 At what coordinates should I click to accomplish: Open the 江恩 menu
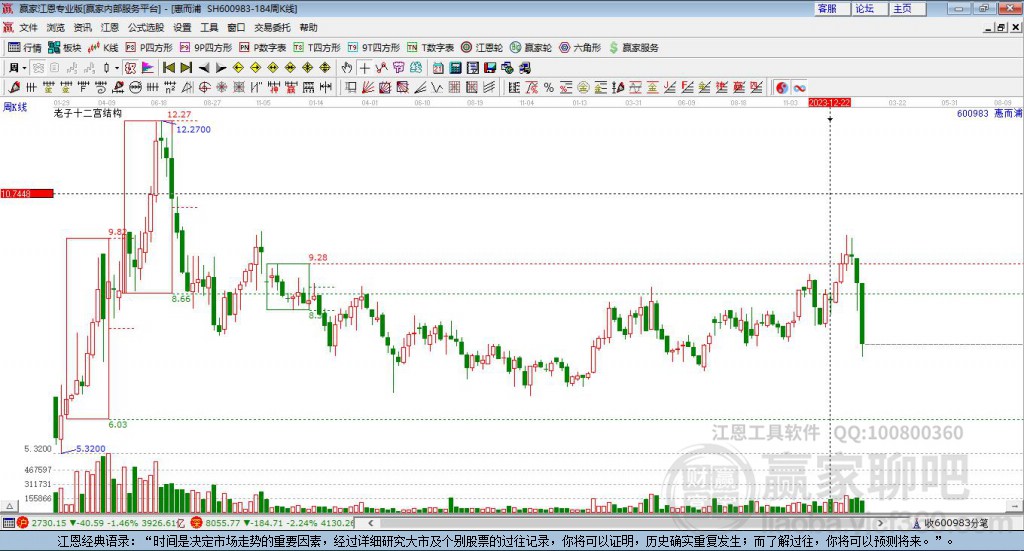coord(110,27)
